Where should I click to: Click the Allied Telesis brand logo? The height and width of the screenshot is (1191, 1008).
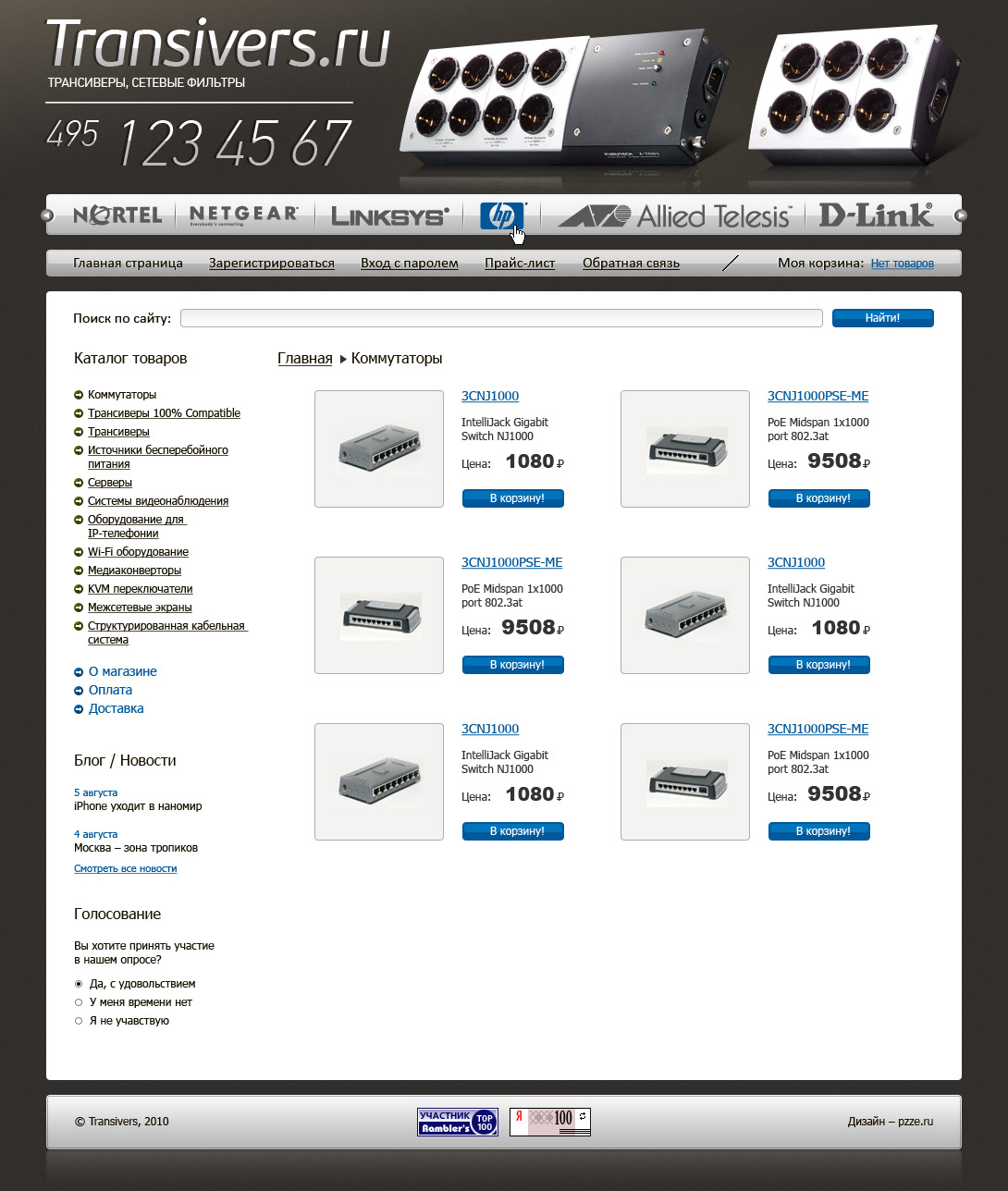point(674,216)
